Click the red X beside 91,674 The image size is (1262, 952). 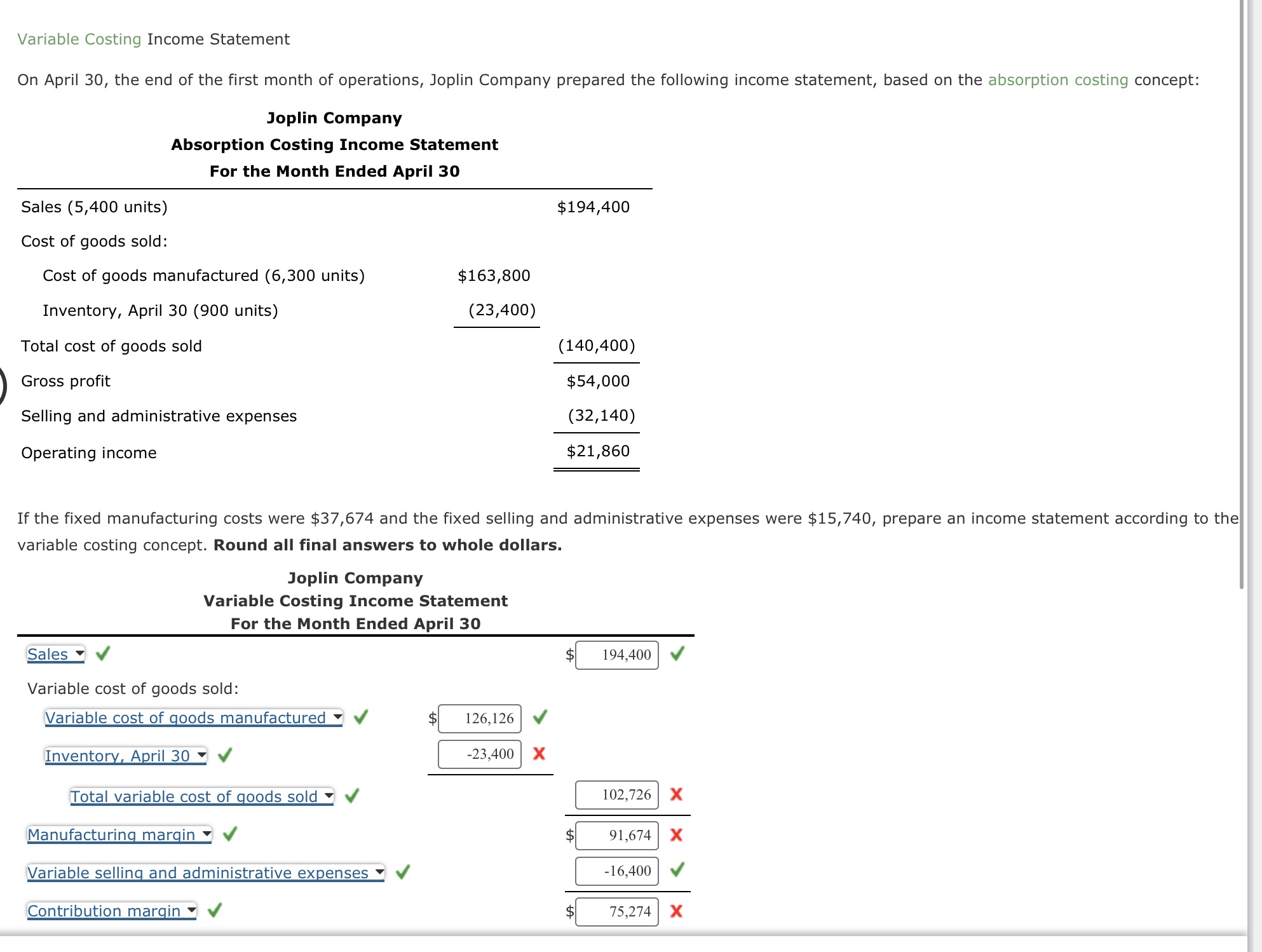tap(676, 835)
